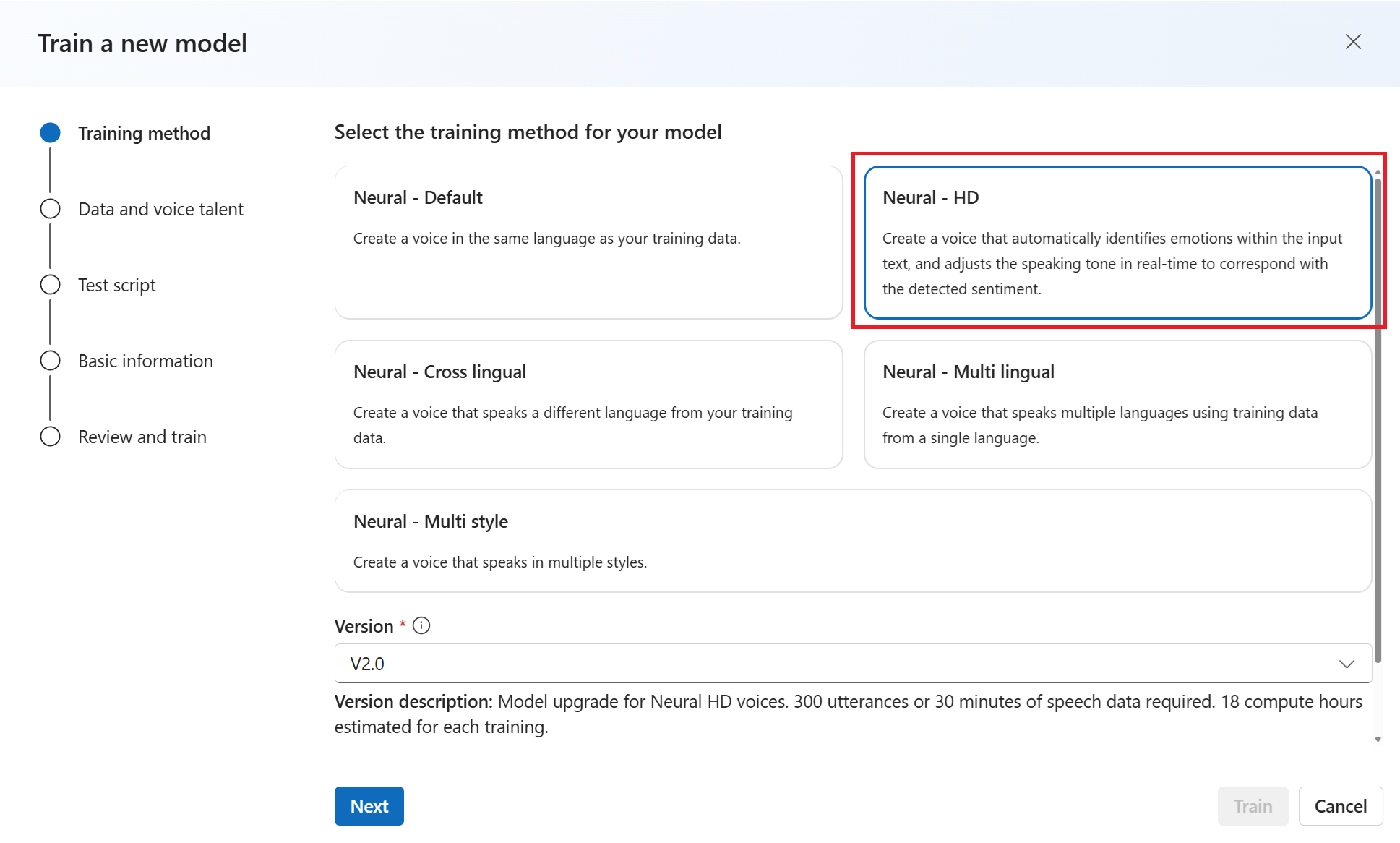This screenshot has width=1400, height=843.
Task: Select the Neural - Default training method
Action: pyautogui.click(x=588, y=242)
